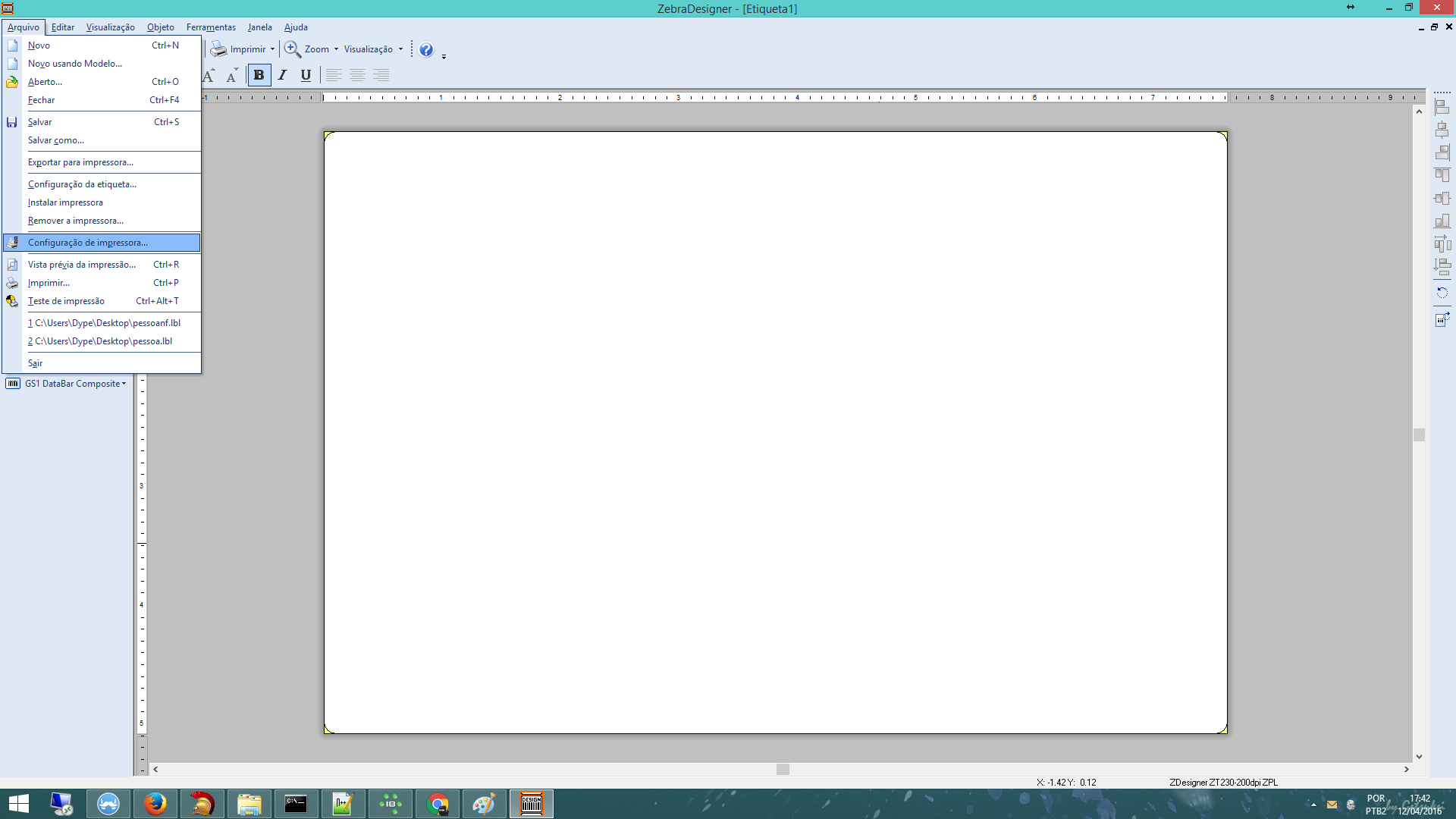The image size is (1456, 819).
Task: Align objects vertically centered
Action: click(1442, 198)
